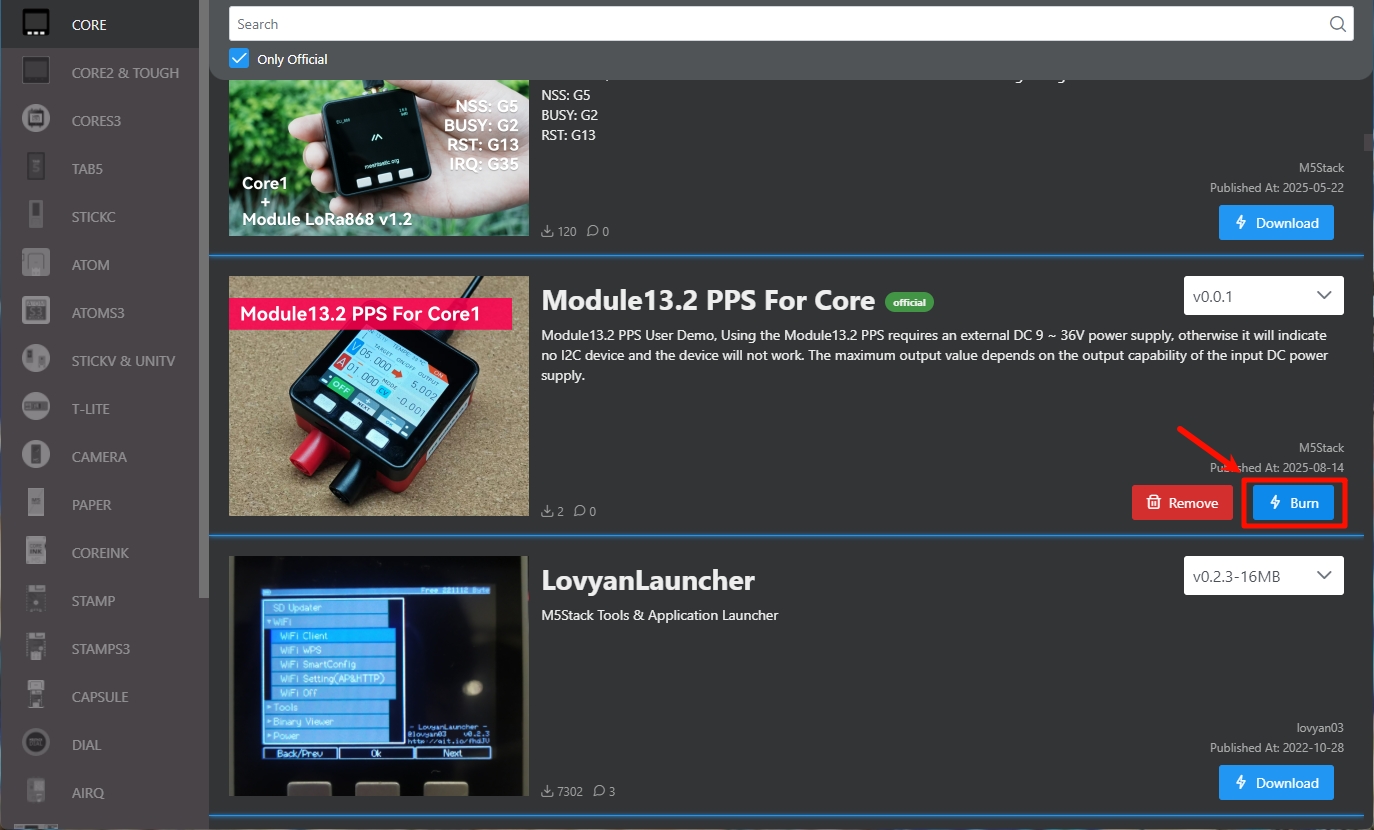Select the COREINK device icon

pyautogui.click(x=36, y=552)
